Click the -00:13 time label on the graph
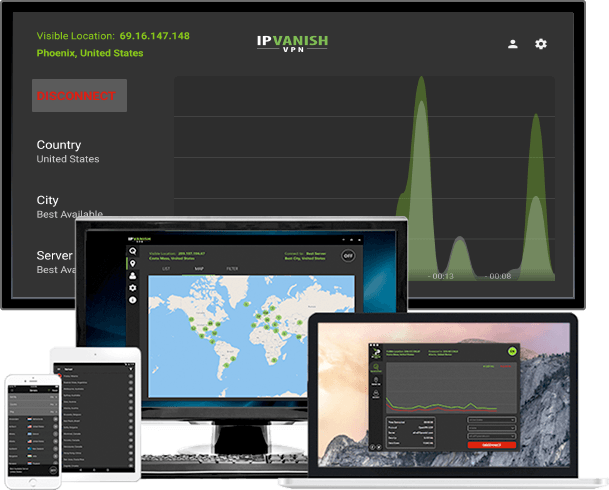Image resolution: width=609 pixels, height=490 pixels. point(441,276)
